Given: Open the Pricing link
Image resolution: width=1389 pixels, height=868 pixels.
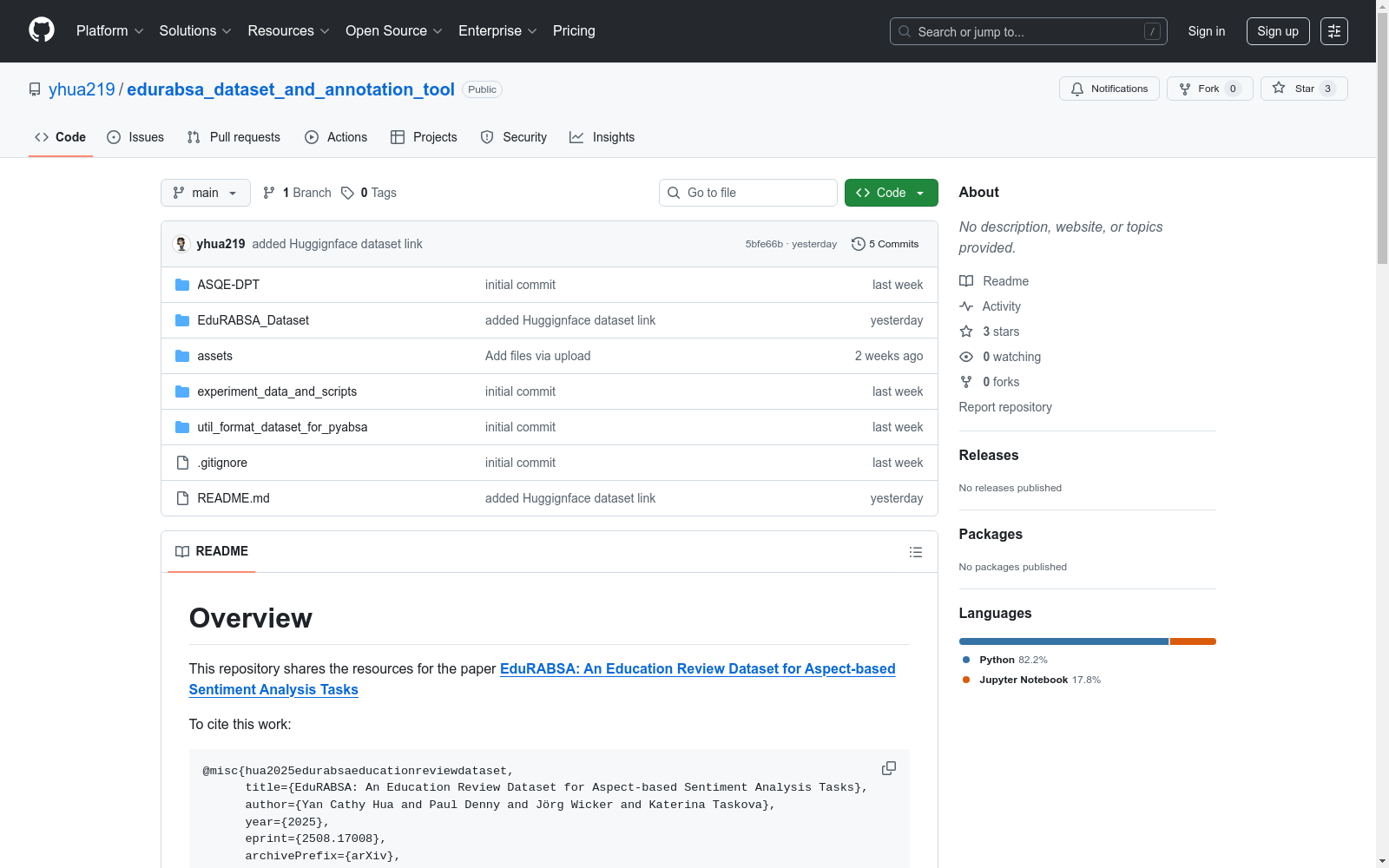Looking at the screenshot, I should tap(574, 30).
